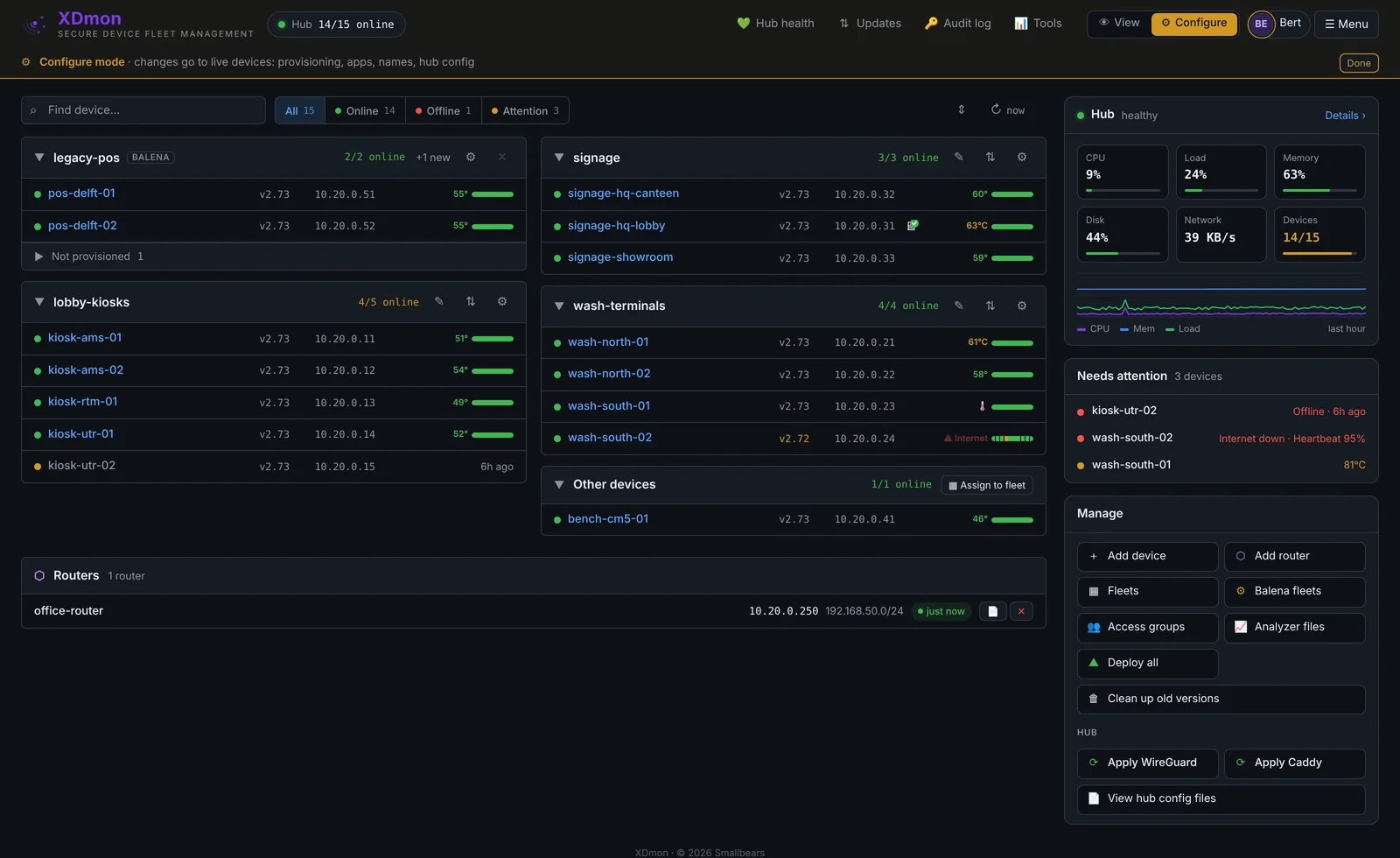Rename lobby-kiosks fleet via pencil icon
This screenshot has width=1400, height=858.
tap(439, 302)
